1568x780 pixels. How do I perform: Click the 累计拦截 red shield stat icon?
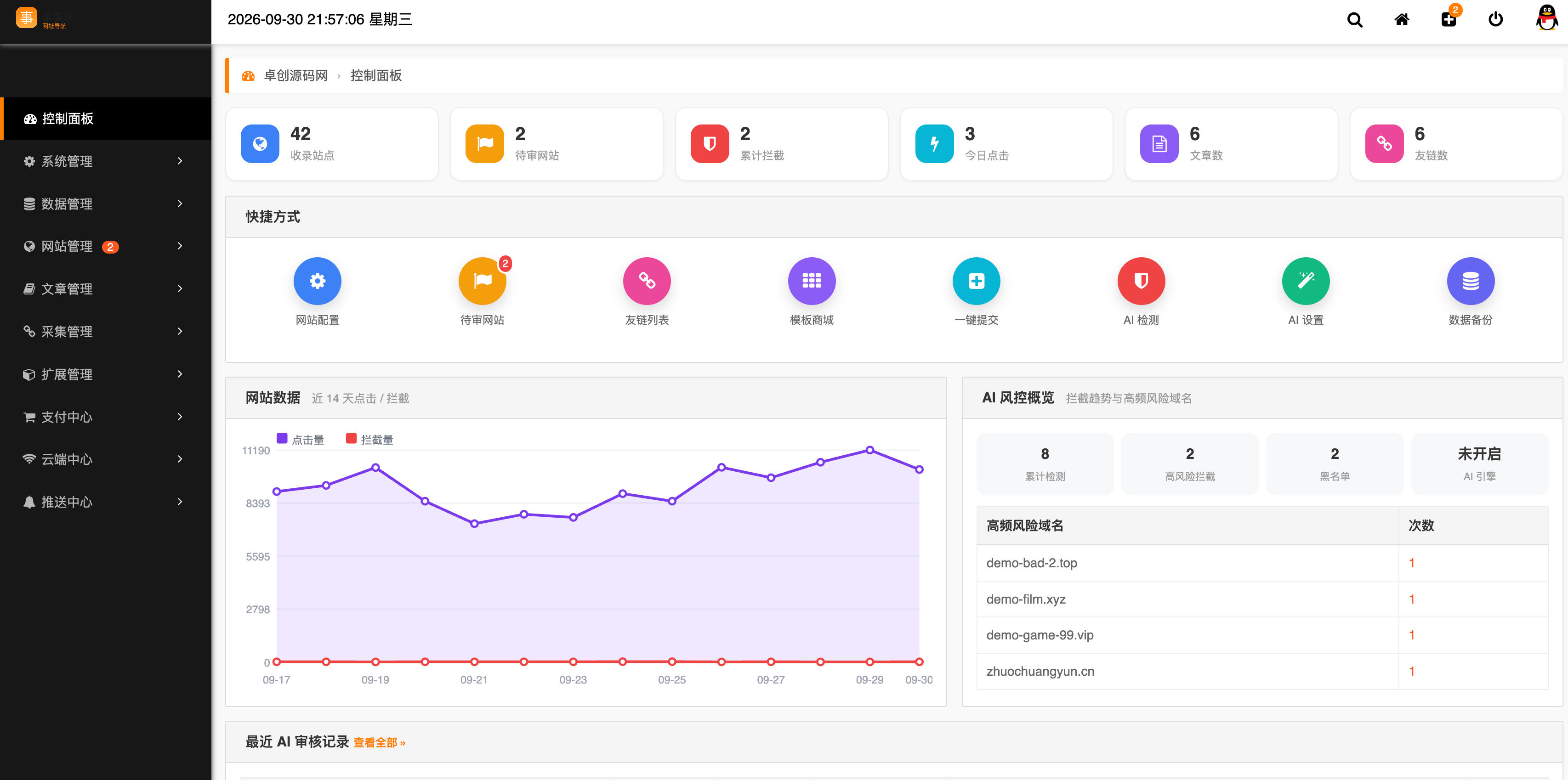(x=710, y=144)
